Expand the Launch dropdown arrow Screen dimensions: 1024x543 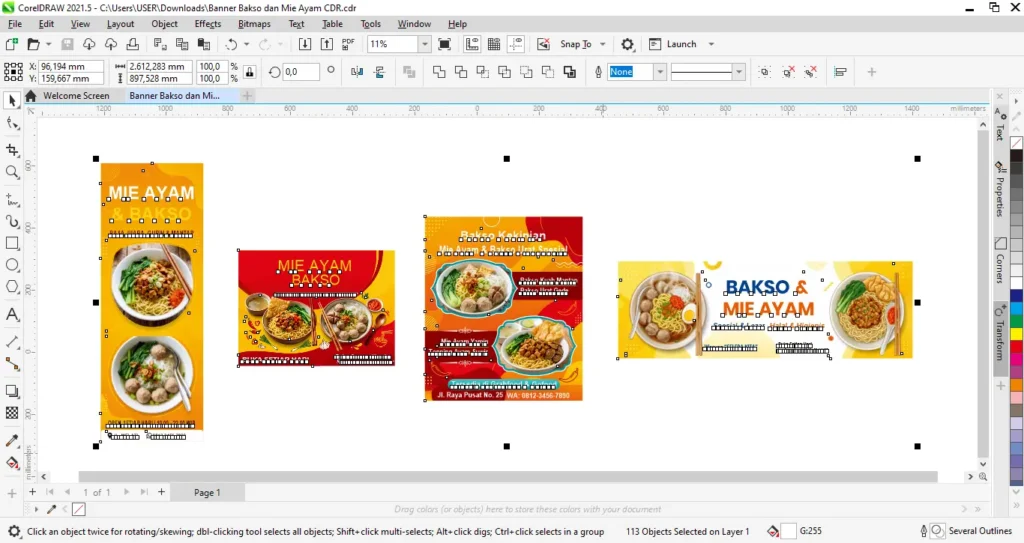711,44
